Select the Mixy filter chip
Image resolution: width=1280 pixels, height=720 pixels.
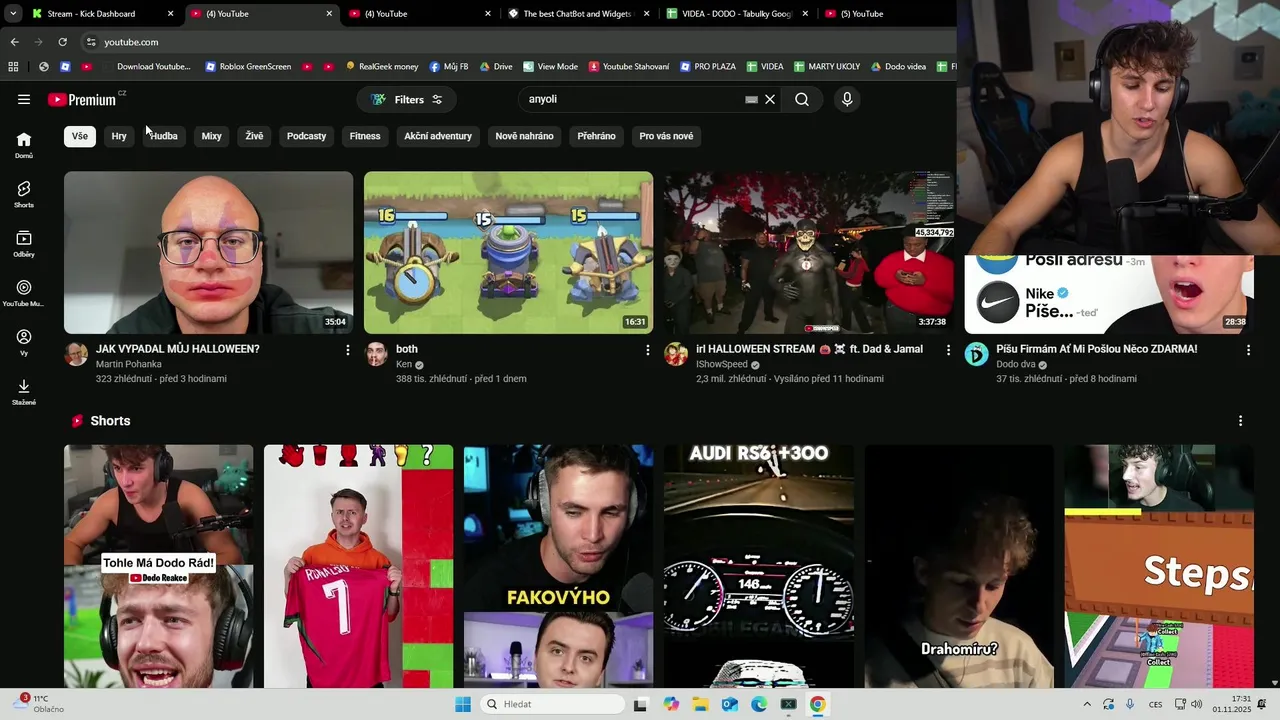[x=211, y=136]
